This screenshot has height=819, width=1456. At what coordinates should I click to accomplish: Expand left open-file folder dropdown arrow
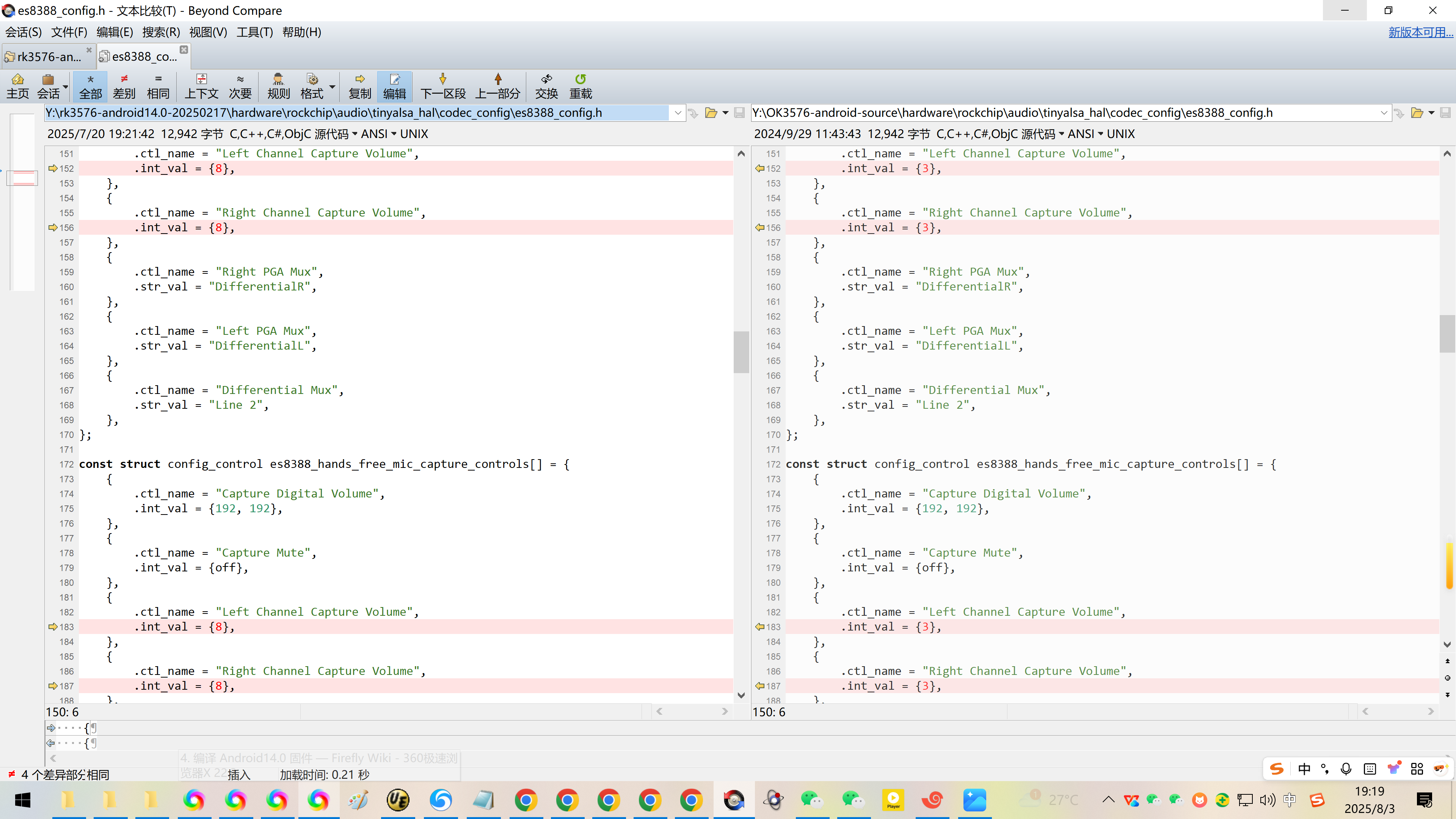[725, 113]
